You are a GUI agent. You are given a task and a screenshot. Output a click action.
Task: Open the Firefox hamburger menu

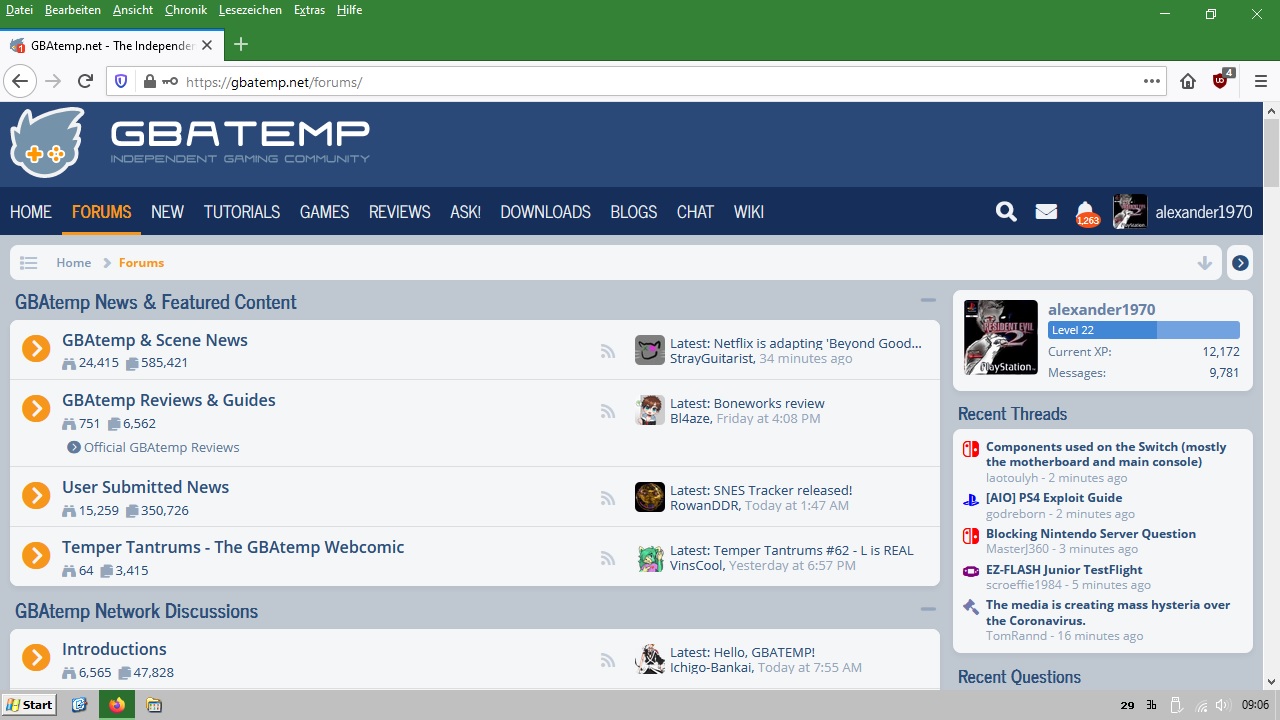(x=1260, y=81)
